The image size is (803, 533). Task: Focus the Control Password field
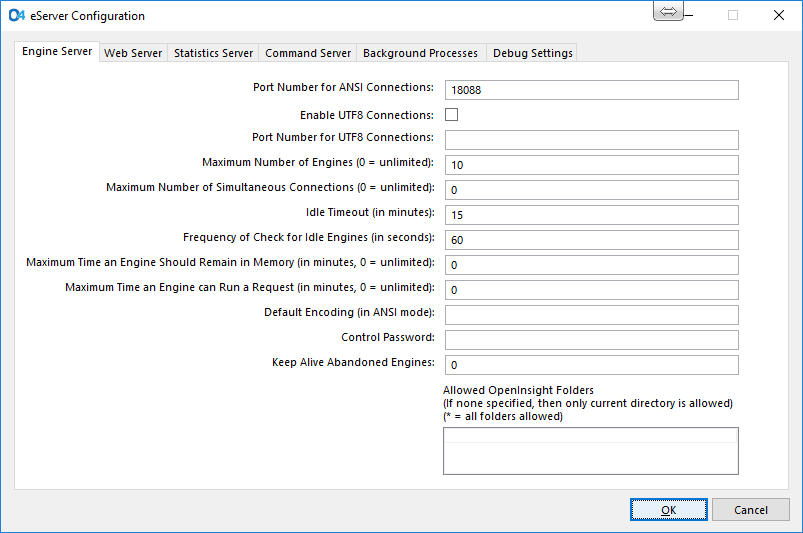pyautogui.click(x=591, y=340)
